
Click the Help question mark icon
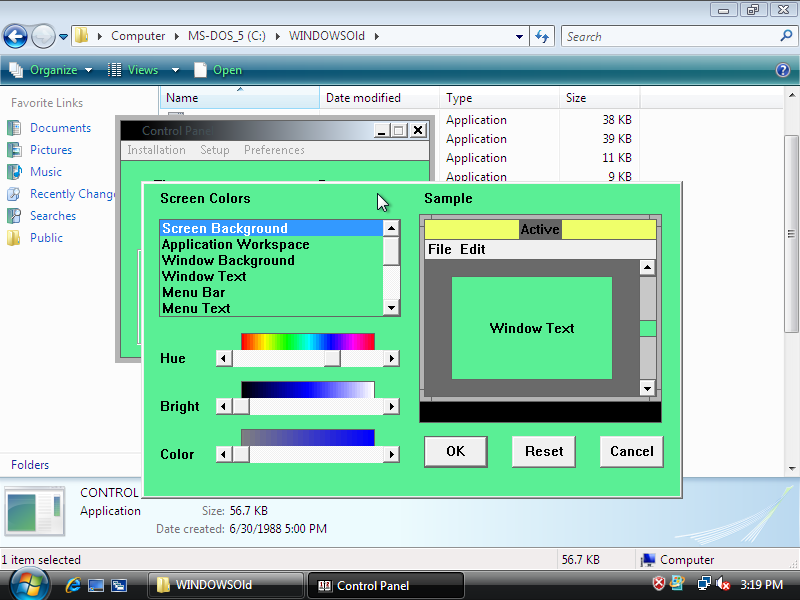point(783,70)
